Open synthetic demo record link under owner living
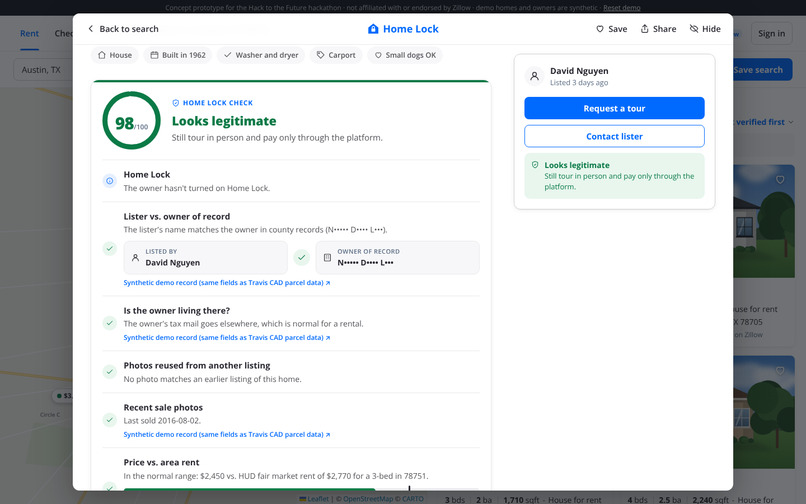Screen dimensions: 806x504 [x=227, y=338]
